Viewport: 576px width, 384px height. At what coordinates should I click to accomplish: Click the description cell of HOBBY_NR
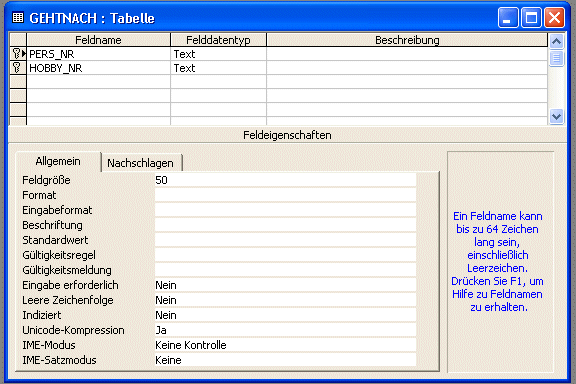click(407, 68)
